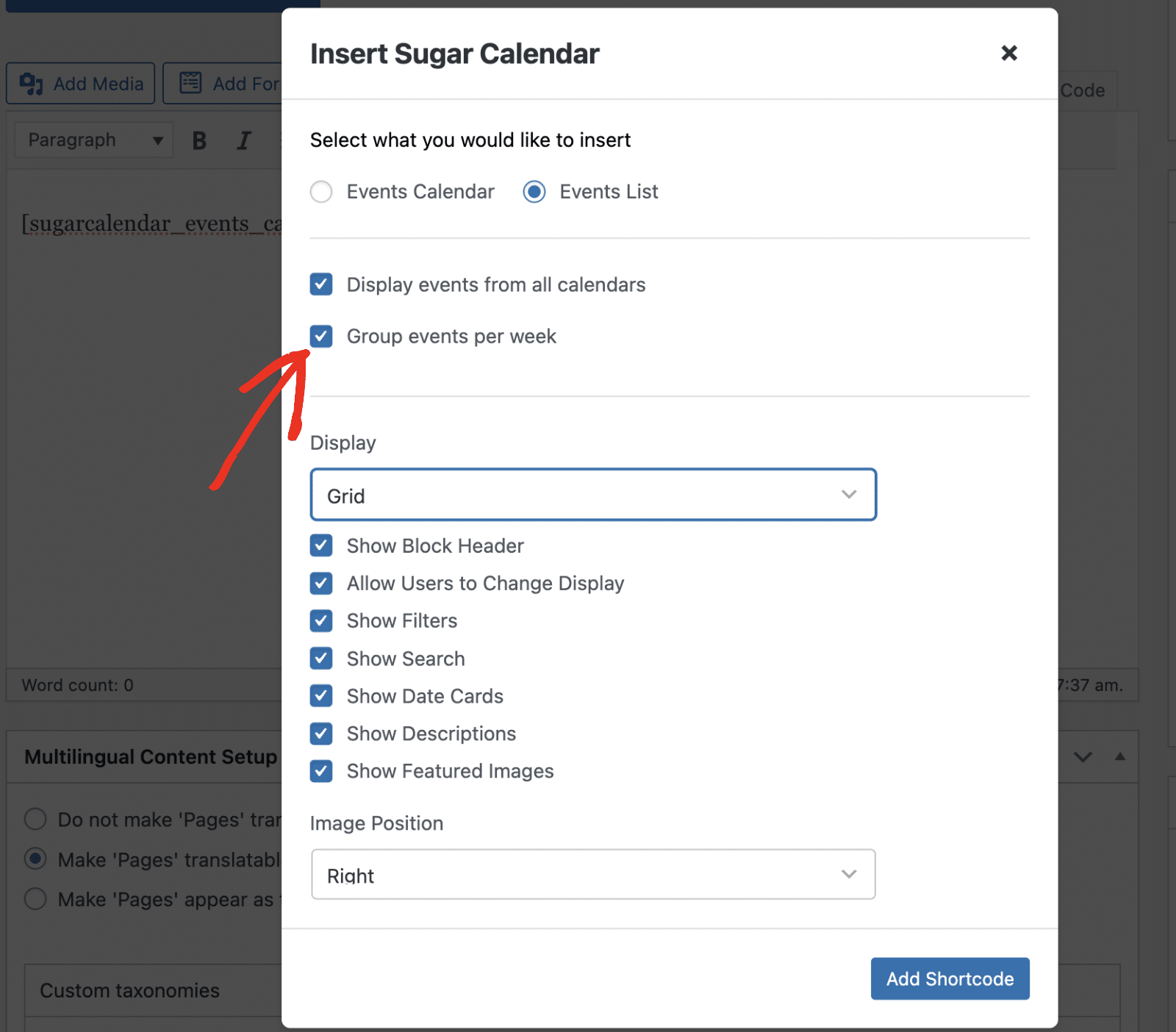Click the Add Media button
The width and height of the screenshot is (1176, 1032).
[81, 84]
